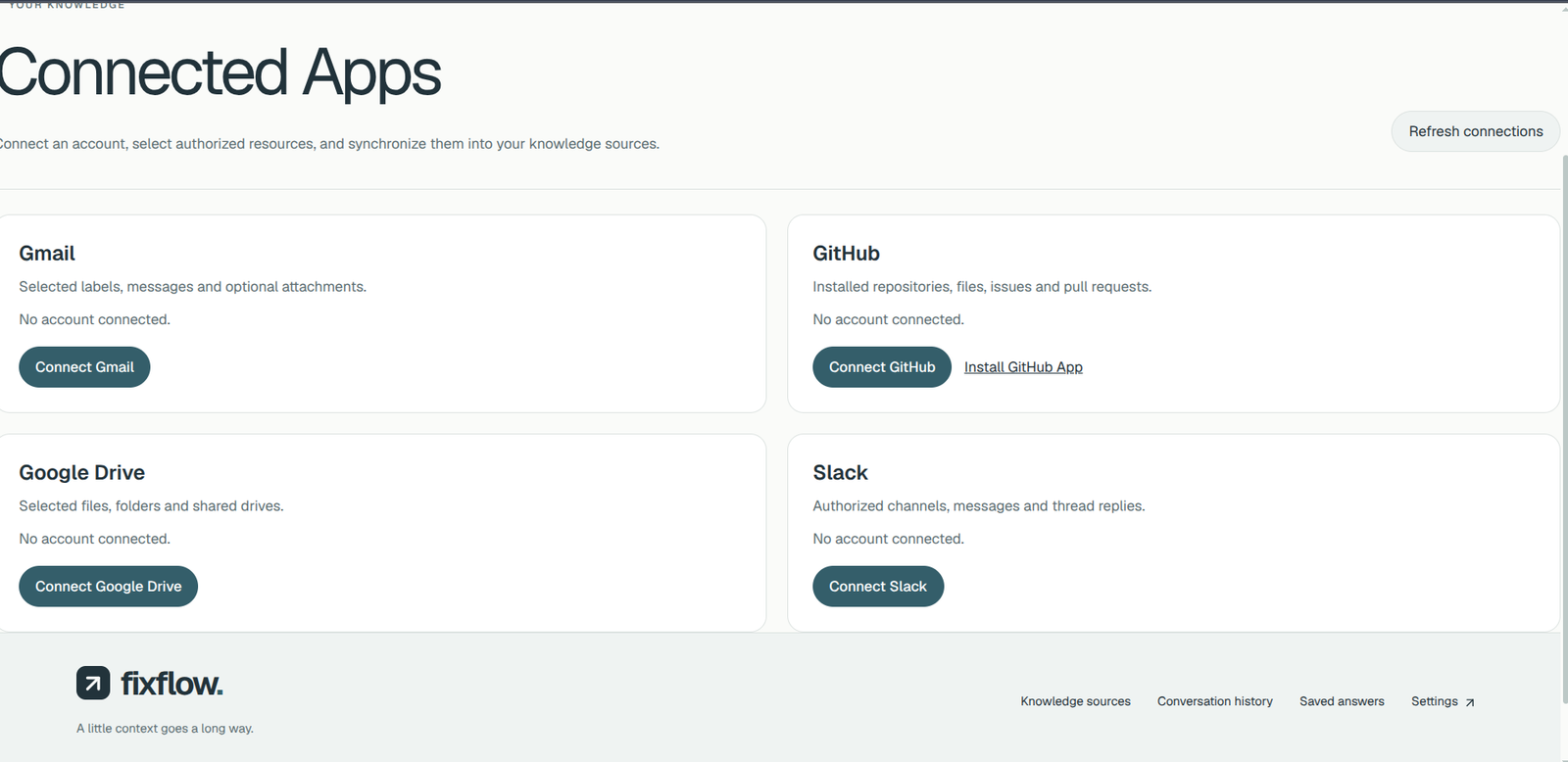The height and width of the screenshot is (762, 1568).
Task: Select the Google Drive card title
Action: (x=82, y=473)
